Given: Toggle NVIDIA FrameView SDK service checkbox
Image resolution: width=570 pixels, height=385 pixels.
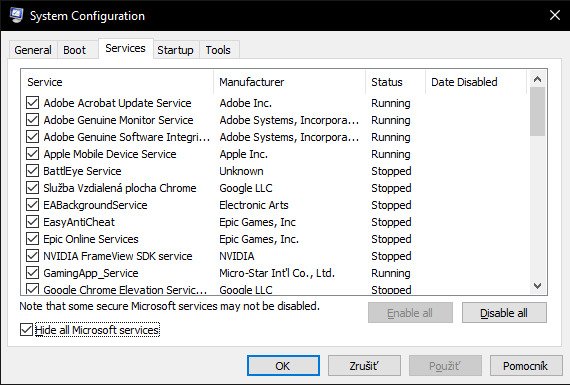Looking at the screenshot, I should tap(32, 256).
